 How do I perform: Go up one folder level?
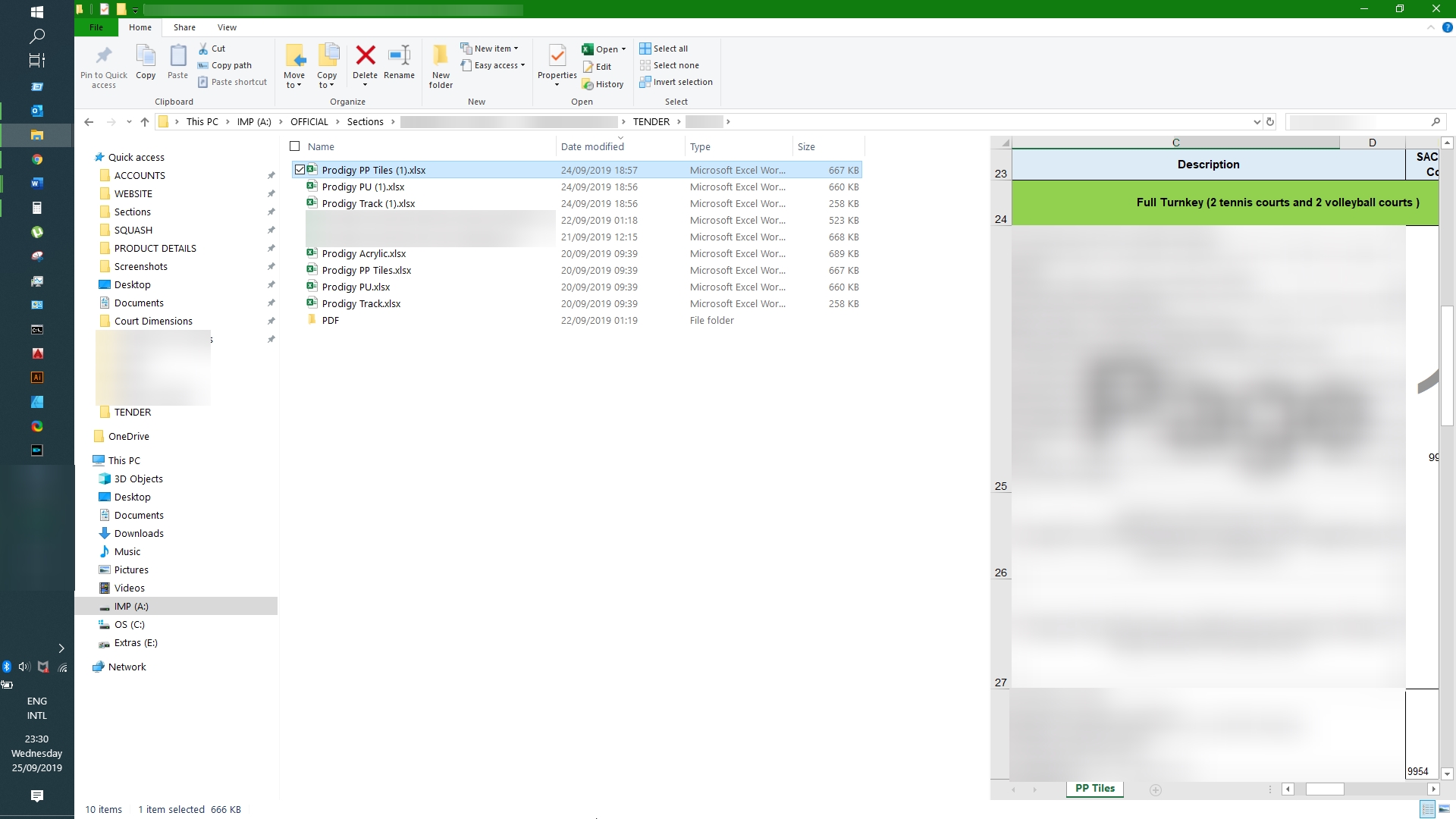click(x=145, y=121)
